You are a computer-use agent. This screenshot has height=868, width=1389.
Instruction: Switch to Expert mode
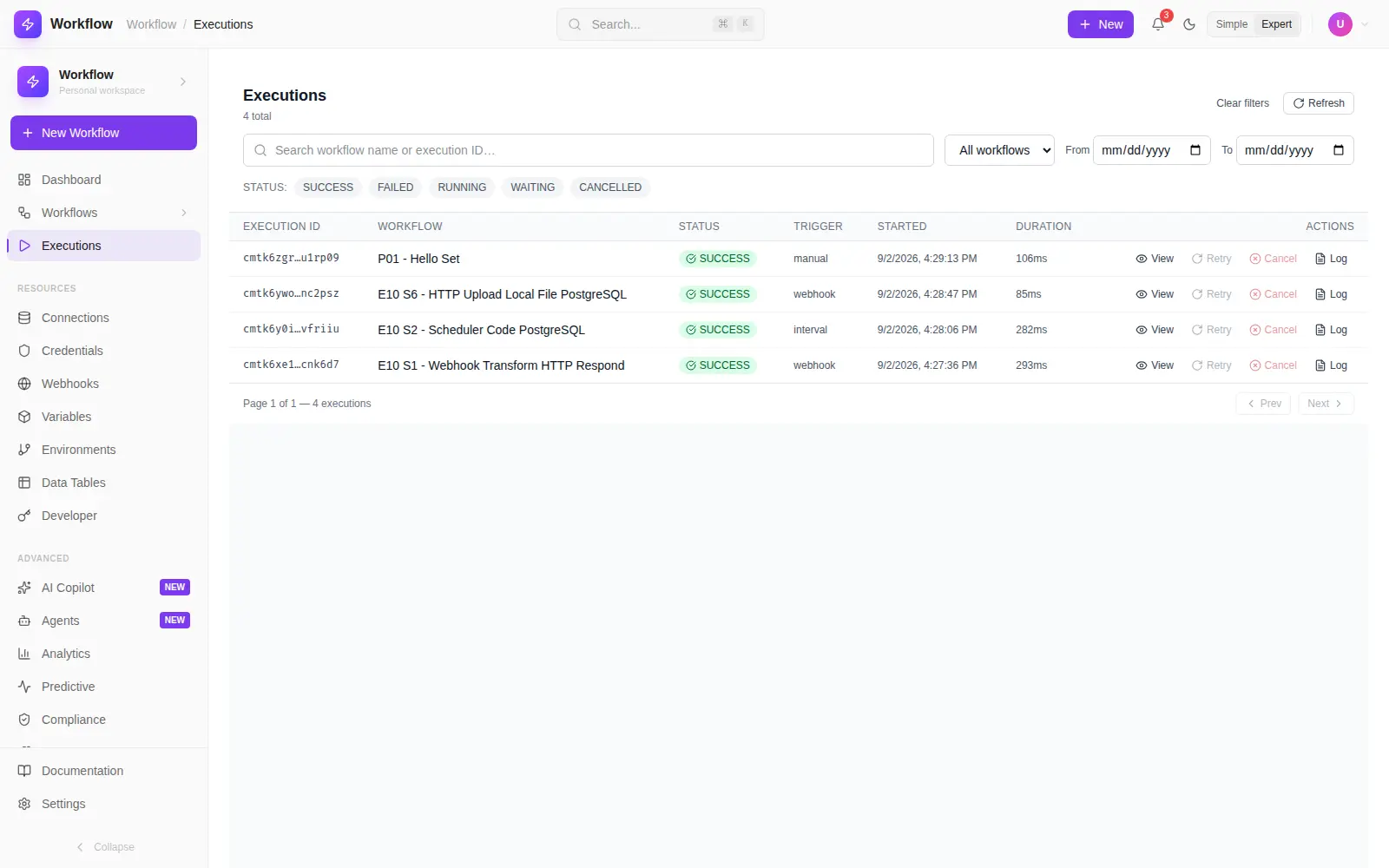click(x=1276, y=24)
